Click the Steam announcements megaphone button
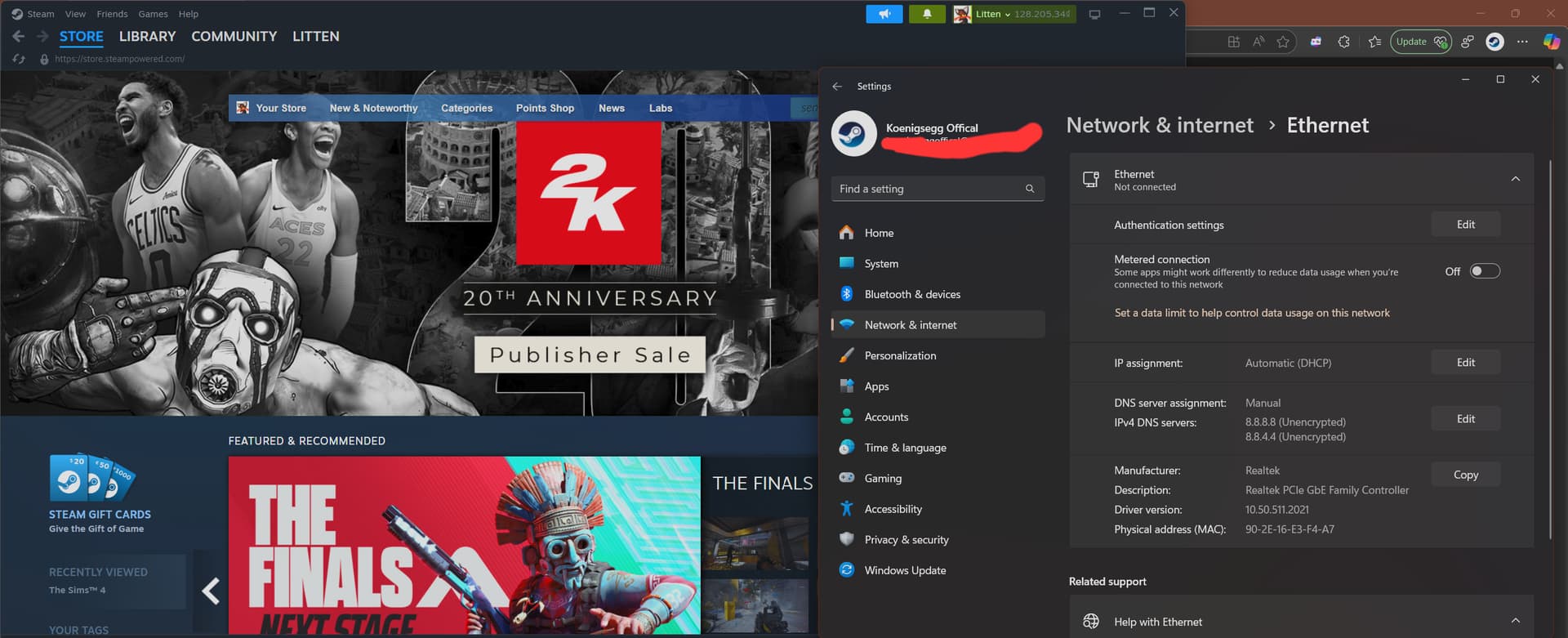Screen dimensions: 1568x638 click(x=884, y=14)
